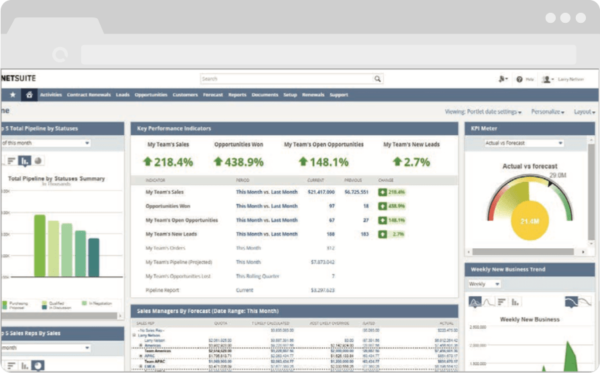This screenshot has height=373, width=600.
Task: Select the rightmost curve icon in Weekly Trend
Action: pos(585,302)
